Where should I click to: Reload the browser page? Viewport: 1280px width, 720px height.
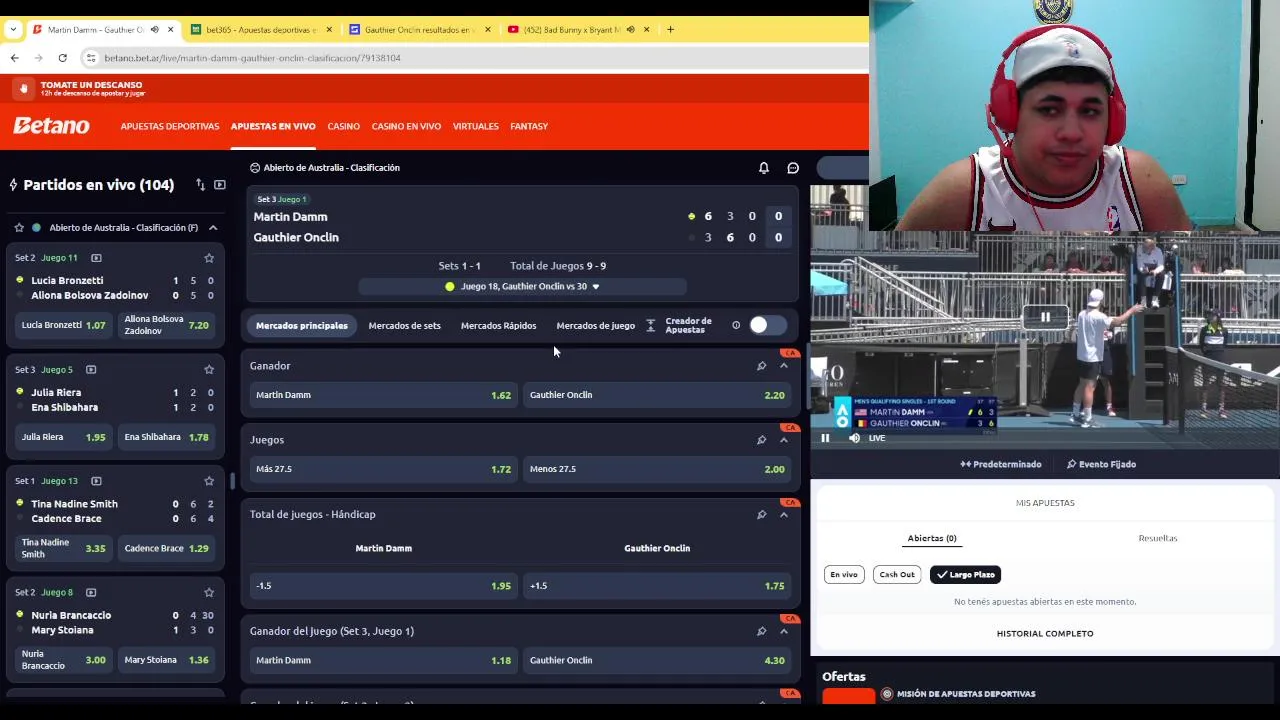point(62,58)
